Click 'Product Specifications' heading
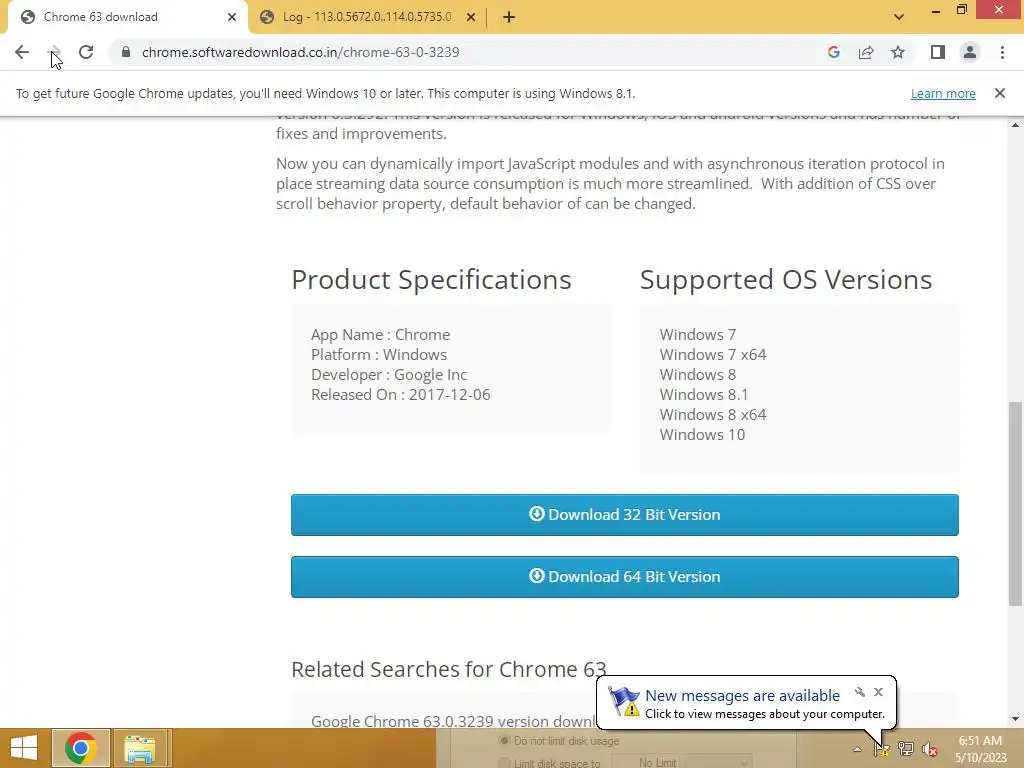1024x768 pixels. 431,280
